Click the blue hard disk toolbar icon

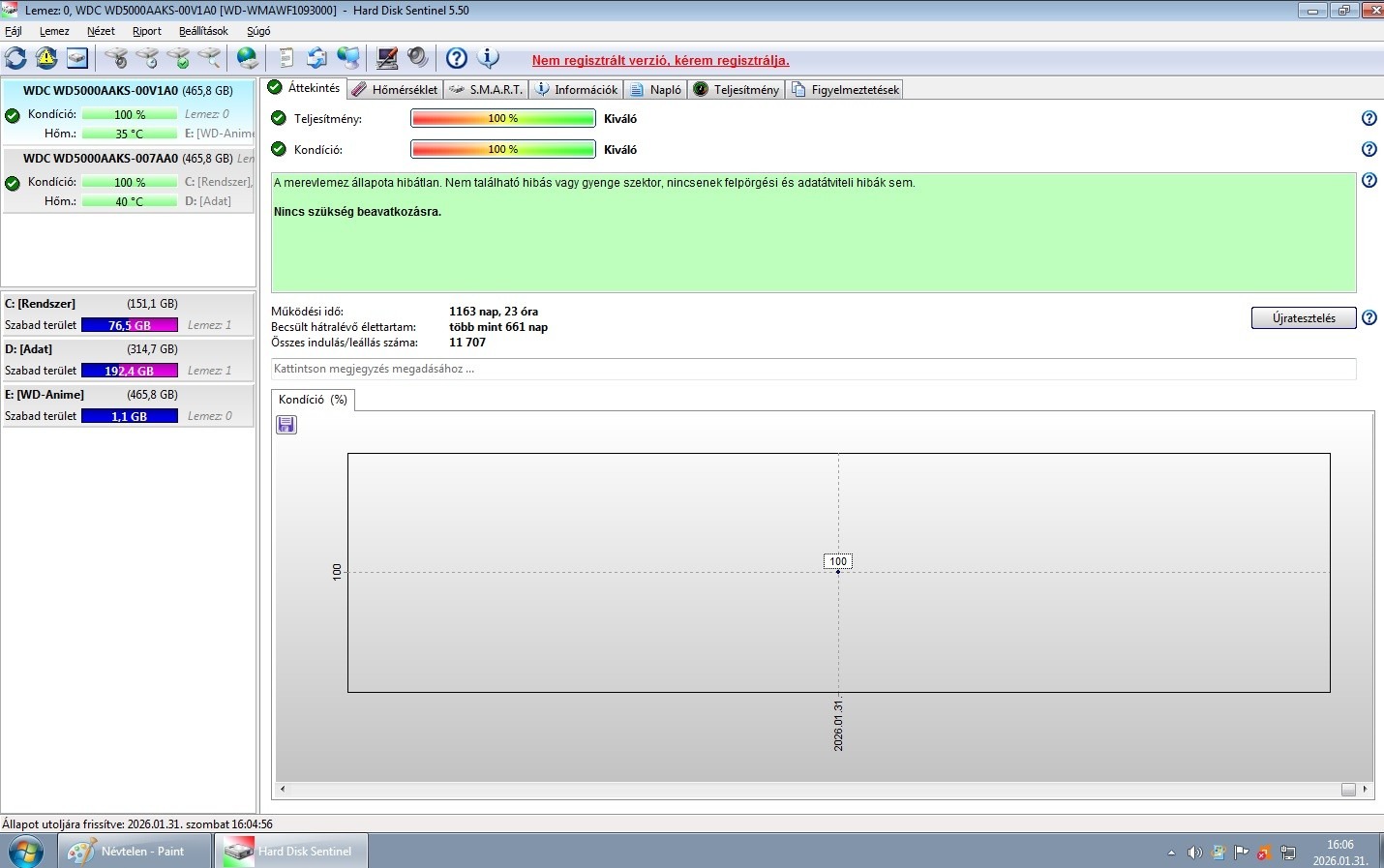[77, 58]
